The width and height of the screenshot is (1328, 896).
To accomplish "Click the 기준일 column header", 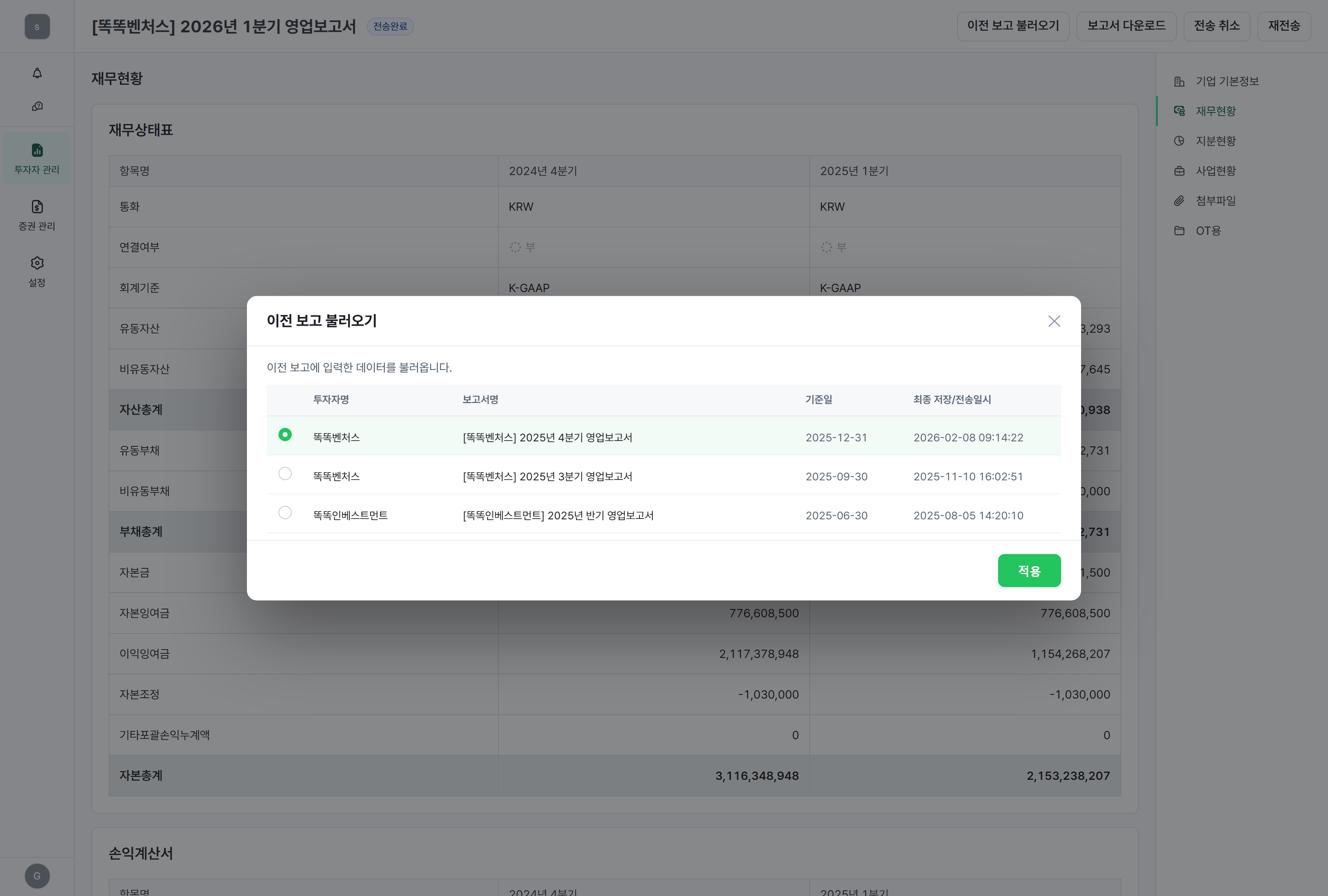I will 819,400.
